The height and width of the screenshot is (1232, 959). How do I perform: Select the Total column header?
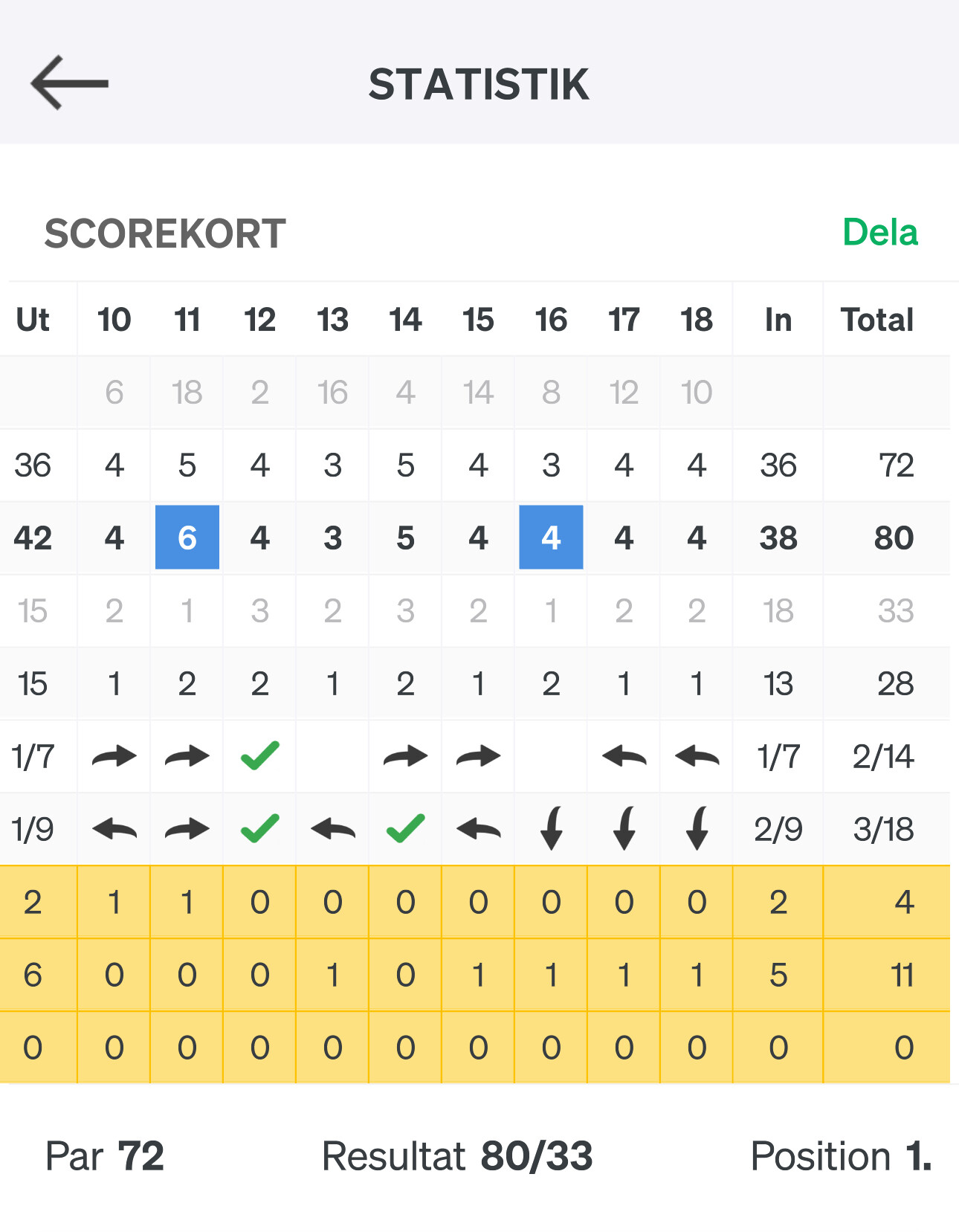coord(877,320)
